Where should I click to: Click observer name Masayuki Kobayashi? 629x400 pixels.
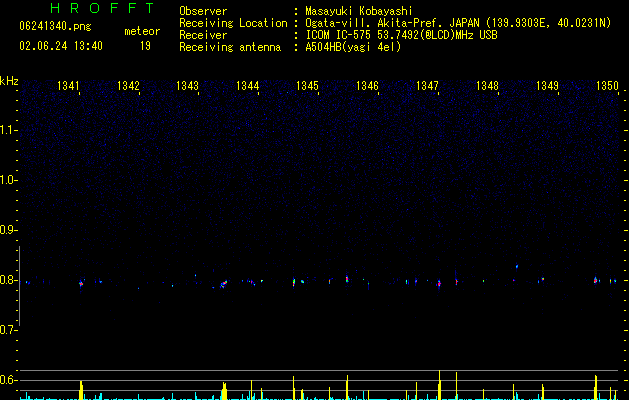pyautogui.click(x=359, y=11)
